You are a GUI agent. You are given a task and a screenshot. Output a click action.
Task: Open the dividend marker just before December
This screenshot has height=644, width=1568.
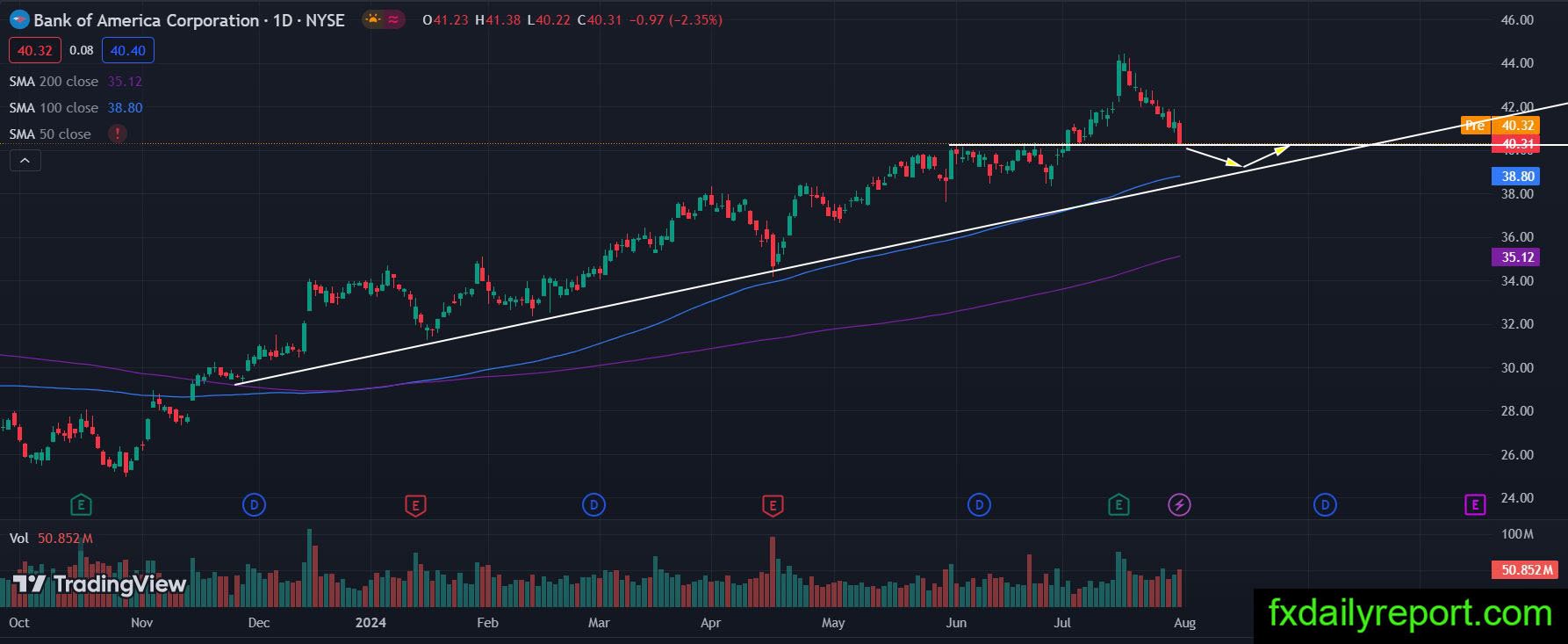click(x=254, y=504)
